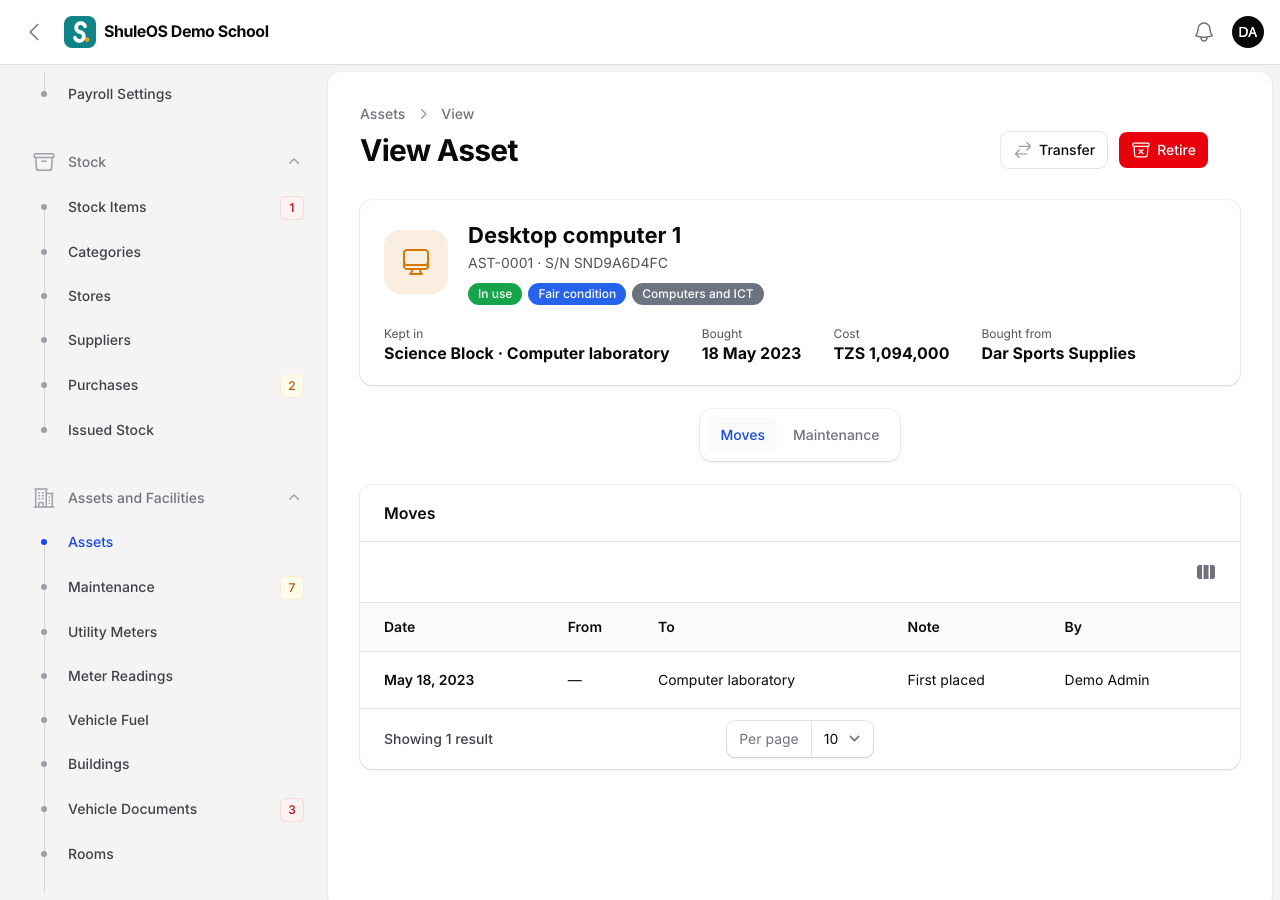Click the desktop computer asset icon

(x=416, y=262)
